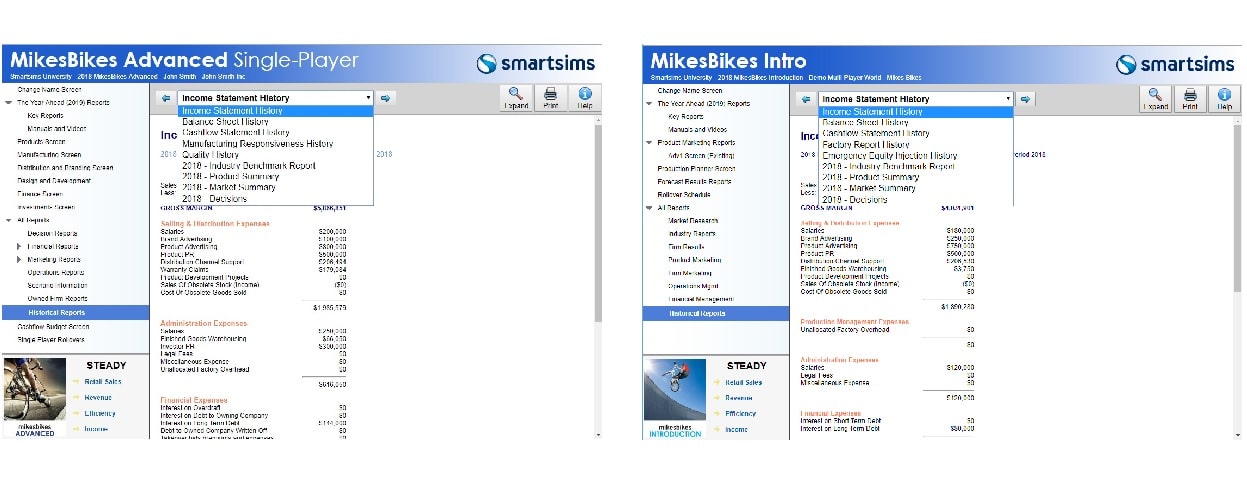Choose Manufacturing Responsiveness History in the dropdown
This screenshot has height=503, width=1247.
pyautogui.click(x=257, y=144)
